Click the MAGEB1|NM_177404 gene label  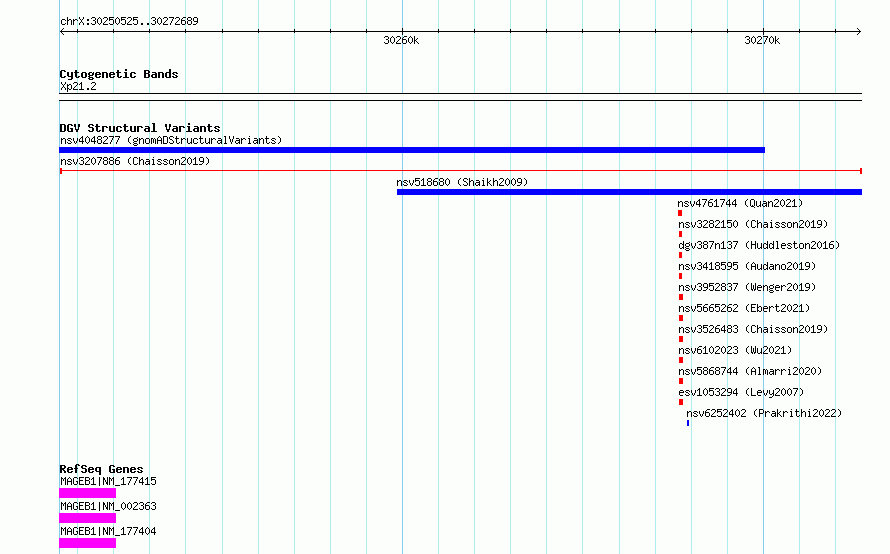(x=108, y=531)
